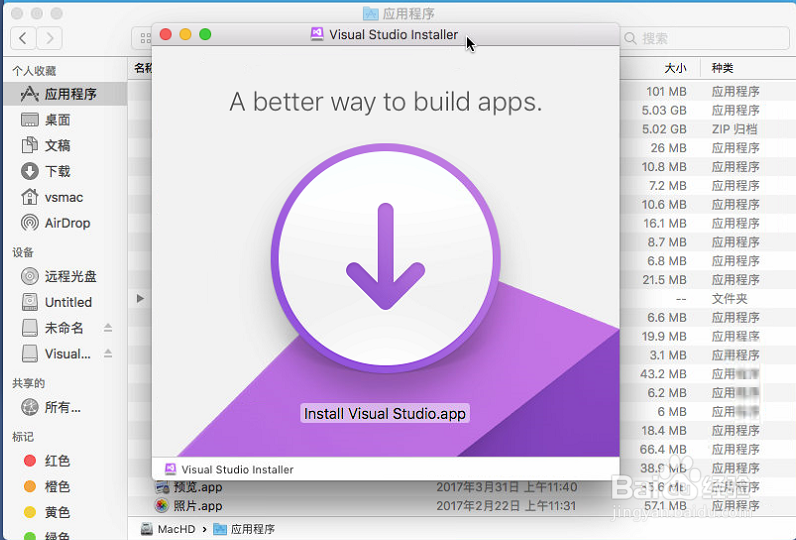796x540 pixels.
Task: Eject the Visual... volume
Action: tap(108, 354)
